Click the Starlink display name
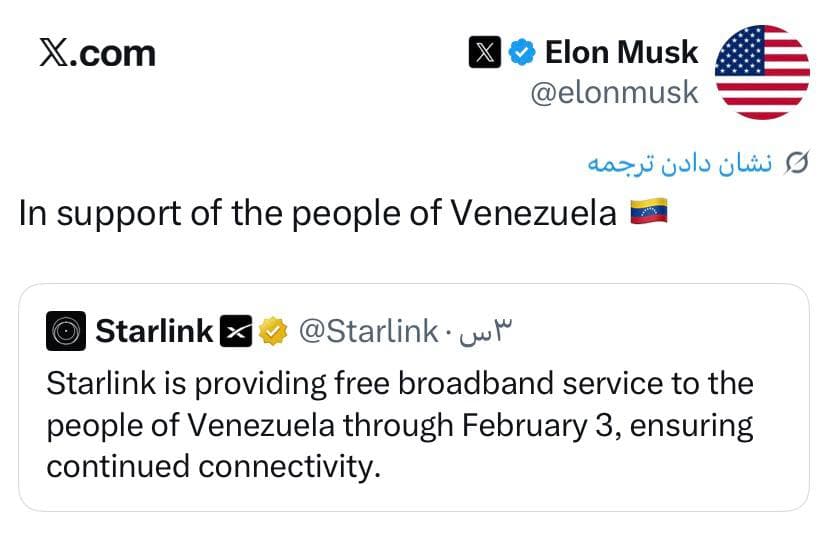The height and width of the screenshot is (544, 828). 154,331
